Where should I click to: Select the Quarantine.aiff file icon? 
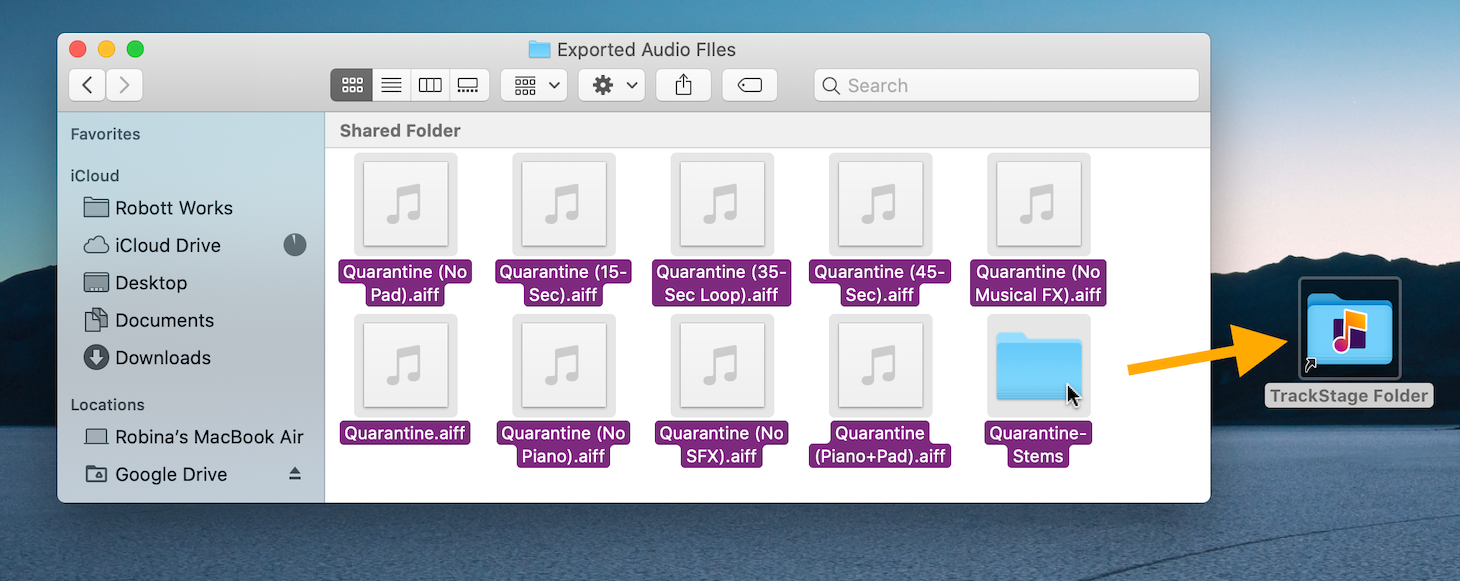[x=405, y=365]
